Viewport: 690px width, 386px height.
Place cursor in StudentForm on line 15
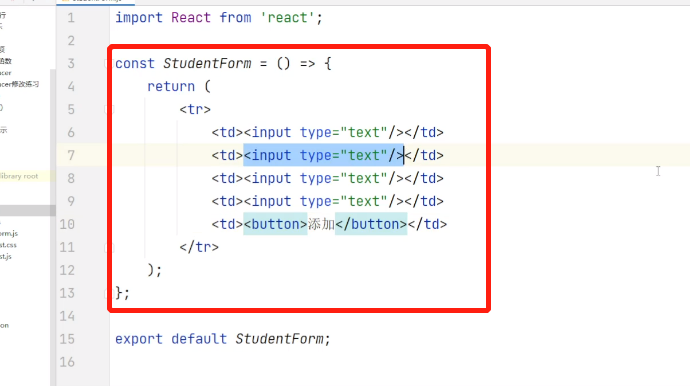[x=279, y=339]
